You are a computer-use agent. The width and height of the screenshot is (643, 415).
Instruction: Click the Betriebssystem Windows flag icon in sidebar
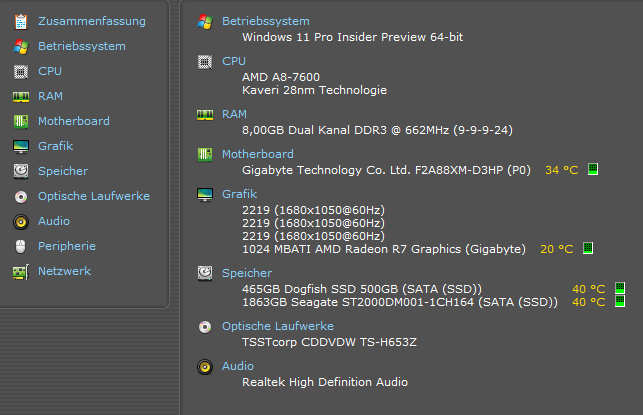[20, 46]
